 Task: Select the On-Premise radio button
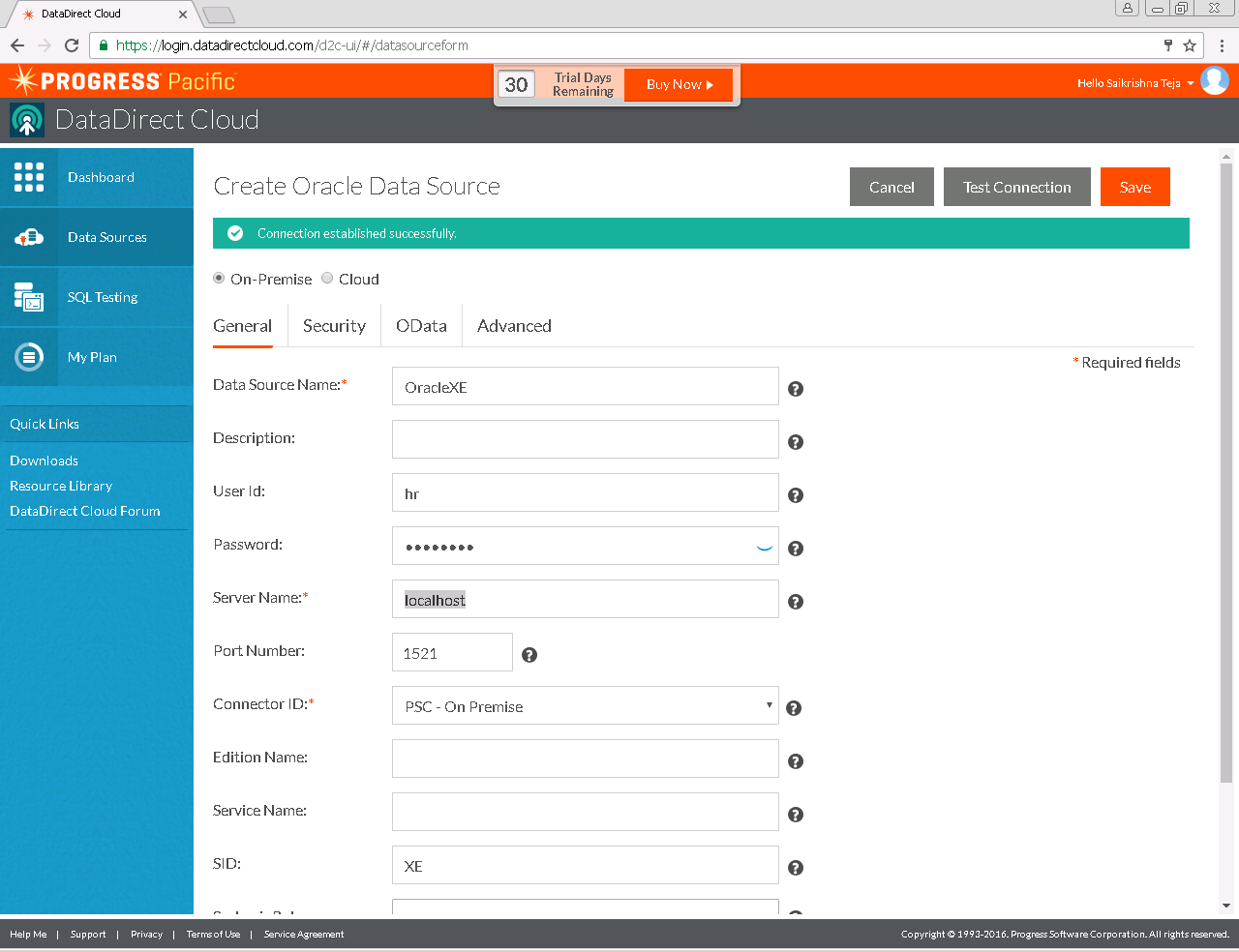click(219, 278)
